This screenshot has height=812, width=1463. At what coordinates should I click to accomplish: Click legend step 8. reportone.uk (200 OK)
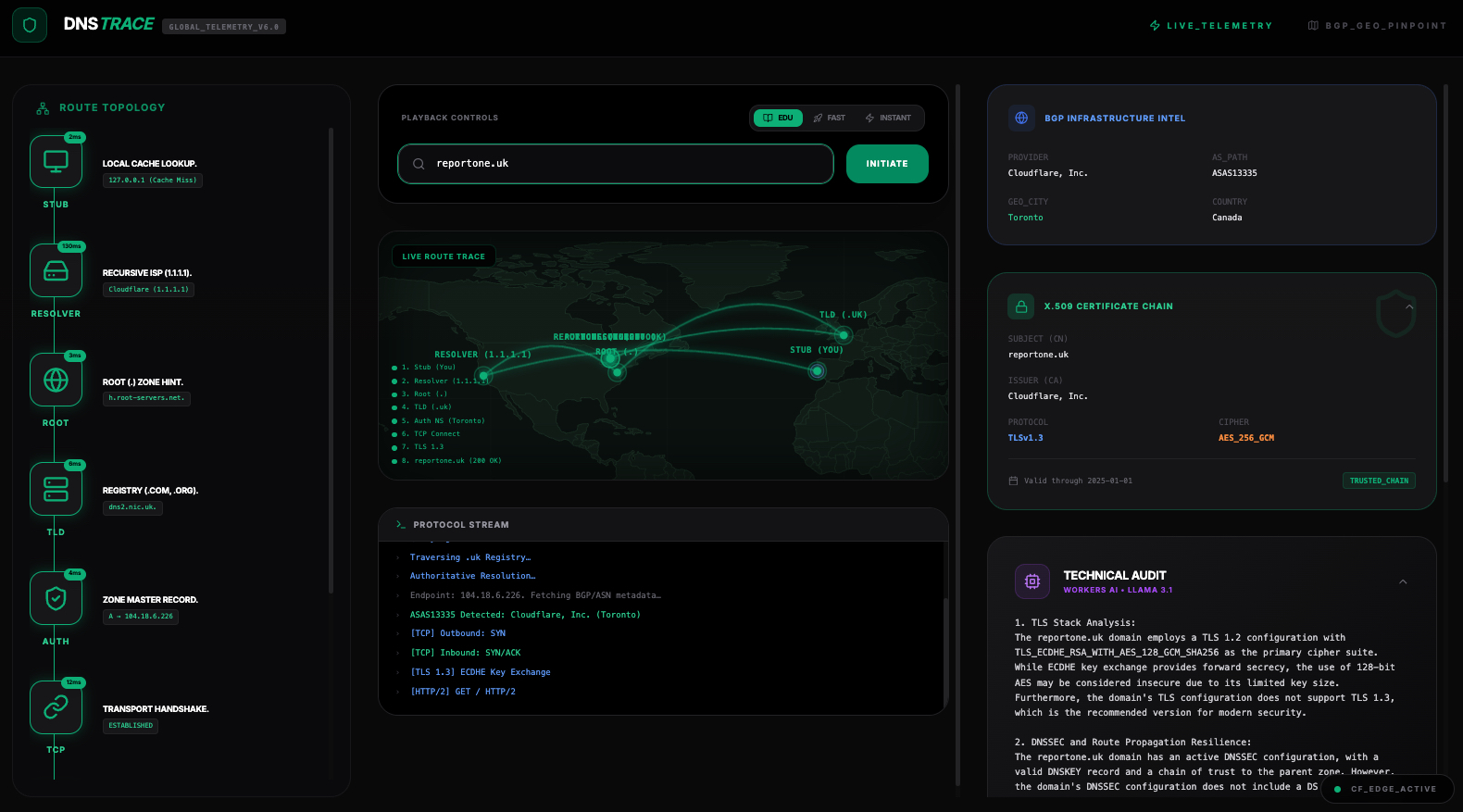point(446,461)
